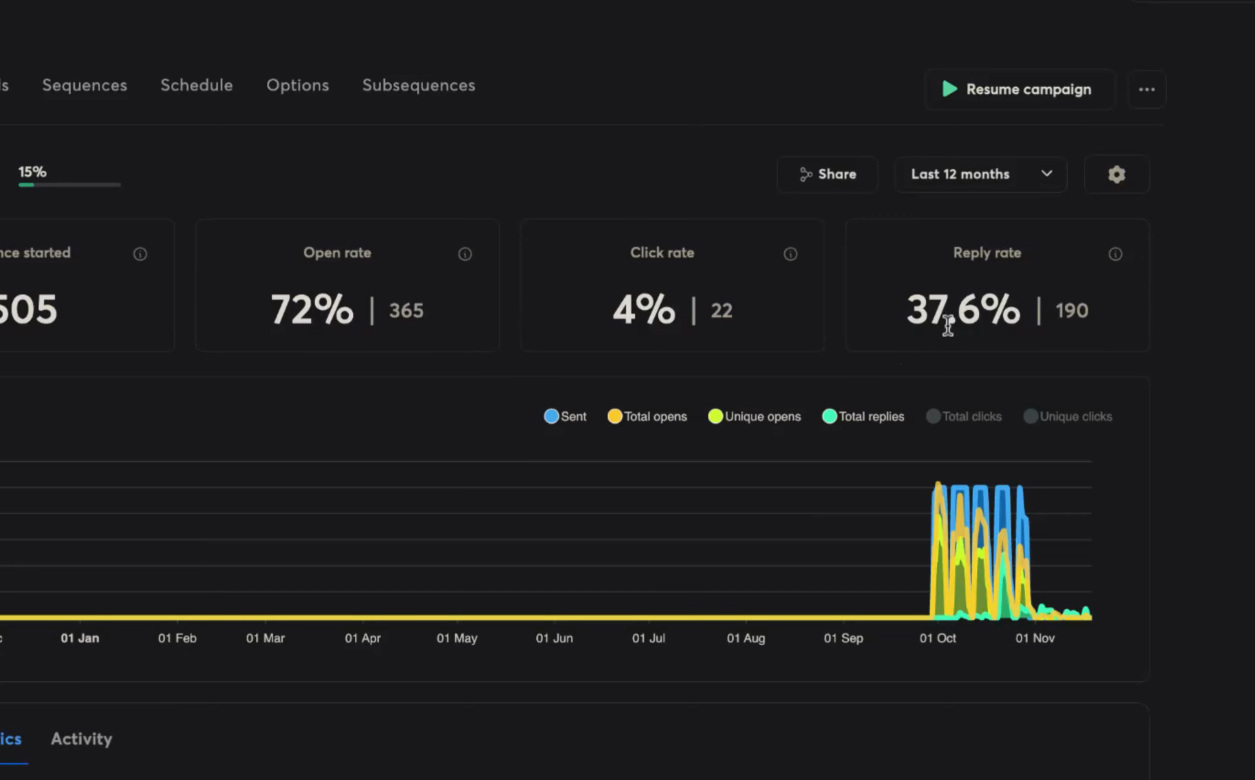Click the Open rate info icon
The width and height of the screenshot is (1255, 780).
(x=464, y=253)
